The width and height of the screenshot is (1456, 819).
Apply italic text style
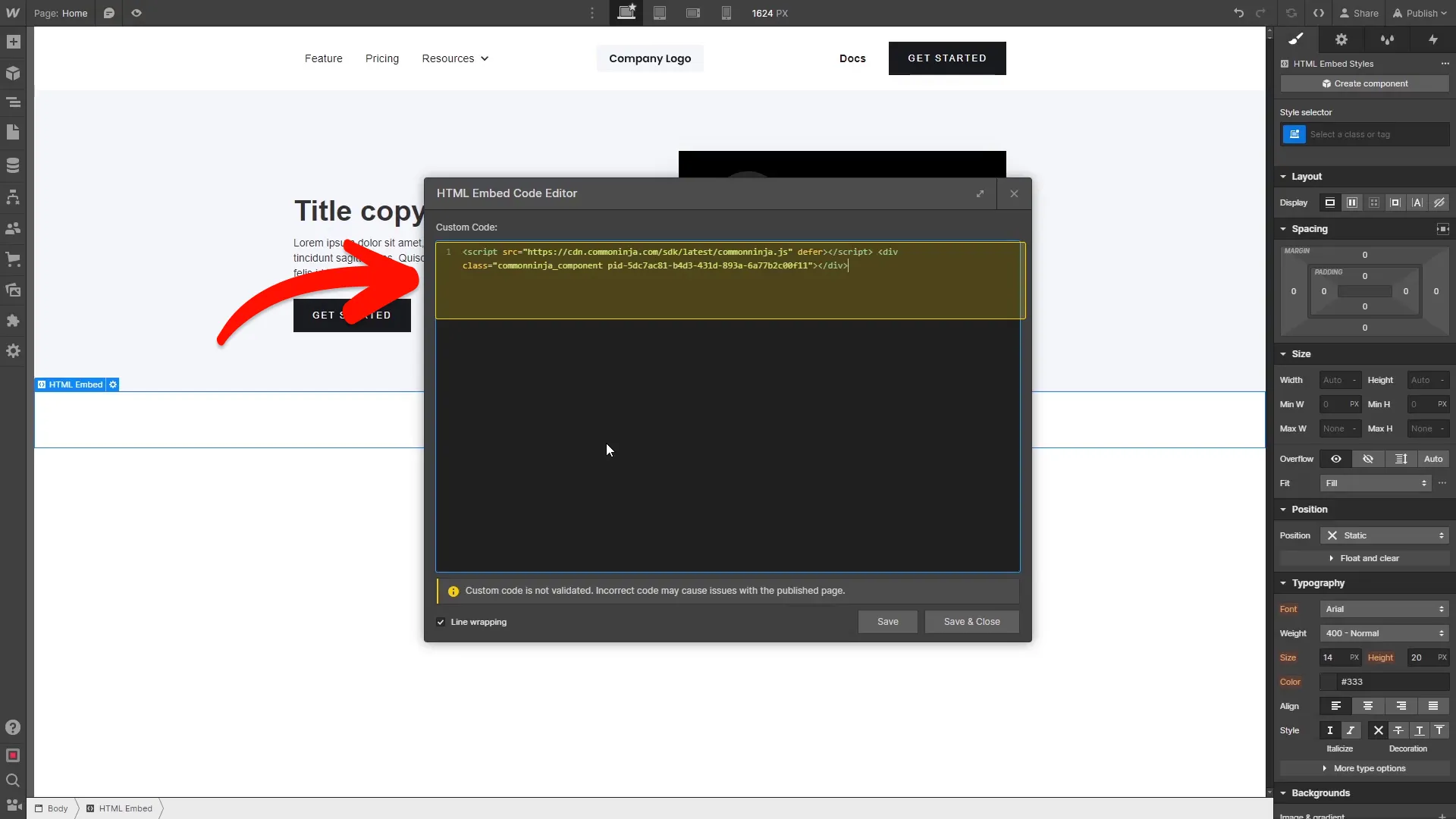(x=1351, y=730)
